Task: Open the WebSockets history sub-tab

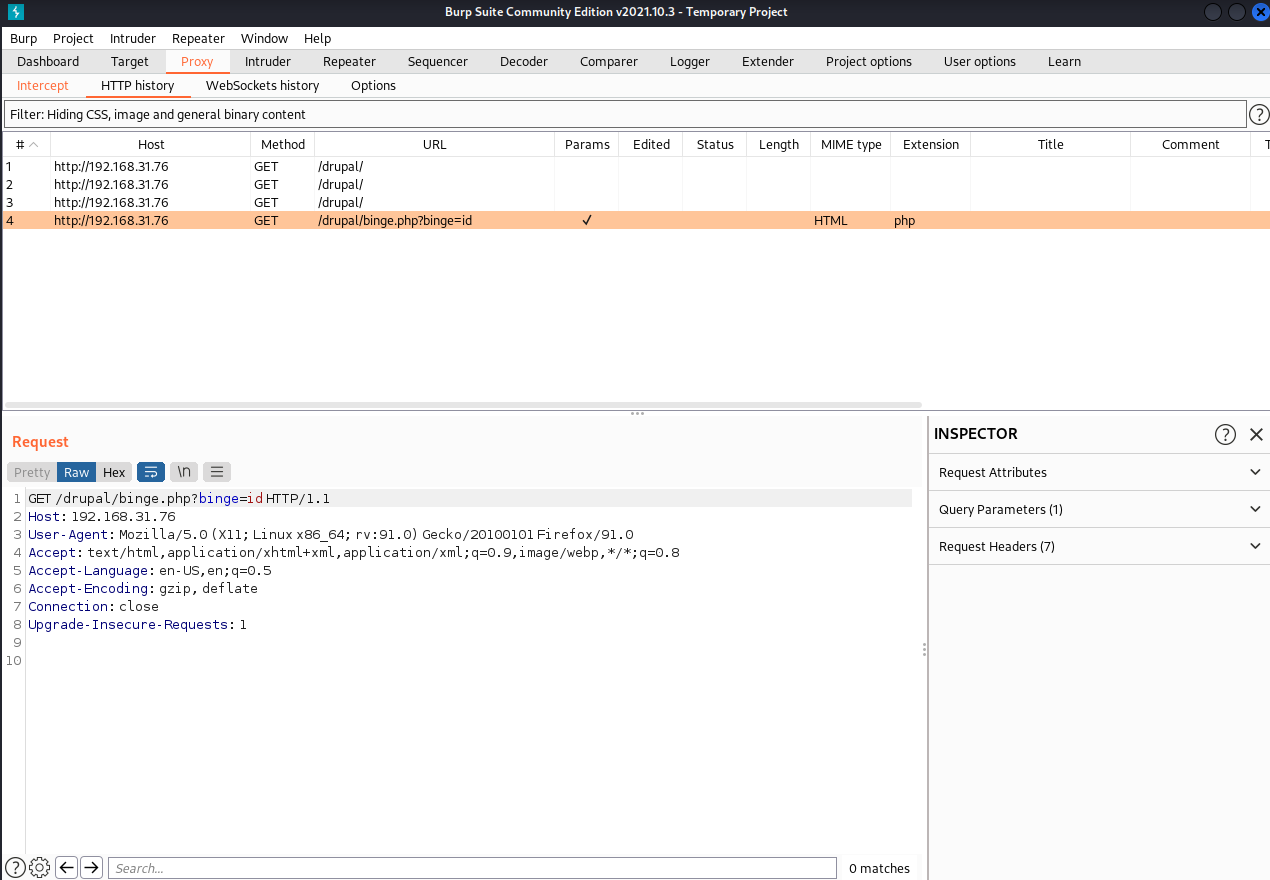Action: (x=263, y=85)
